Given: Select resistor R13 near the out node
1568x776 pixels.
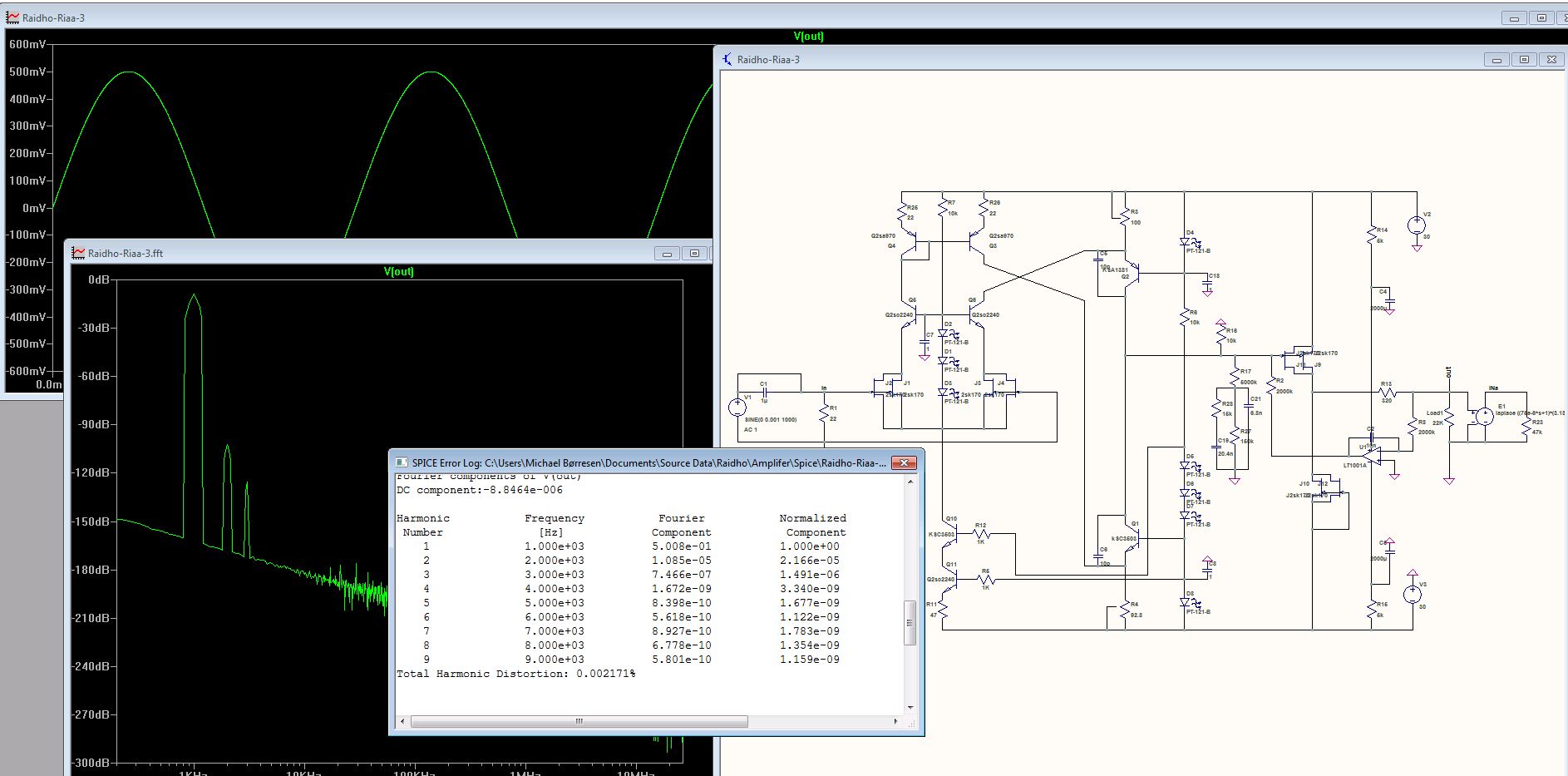Looking at the screenshot, I should click(1386, 392).
